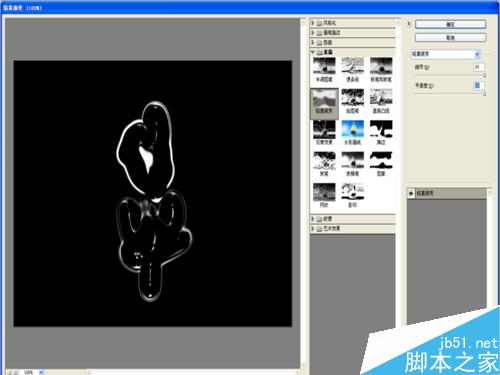
Task: Select the Stamp (图章) filter thumbnail
Action: point(381,164)
